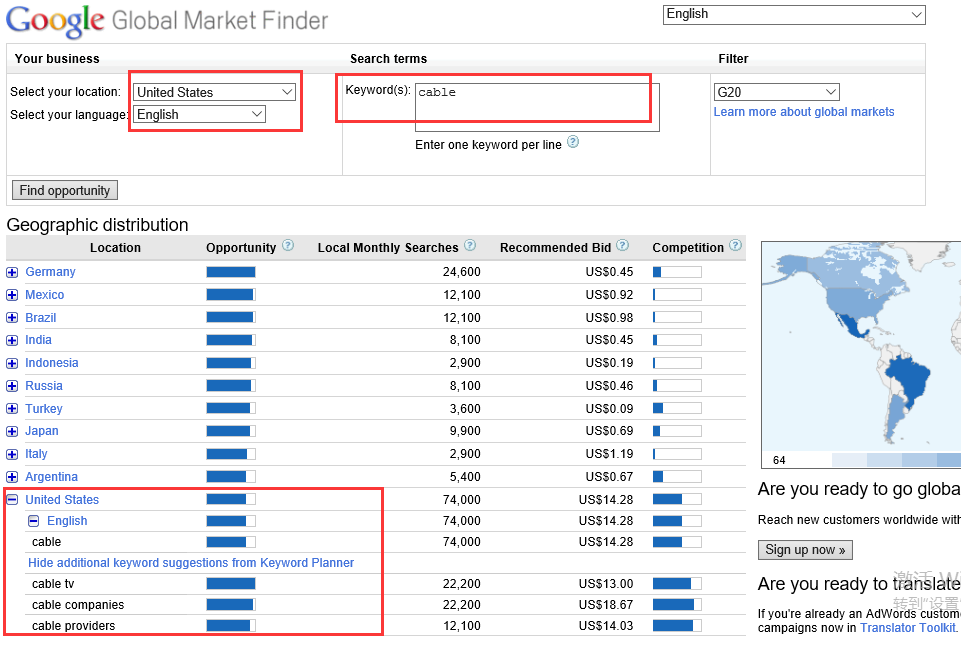Screen dimensions: 966x646
Task: Click the Competition column header
Action: [688, 248]
